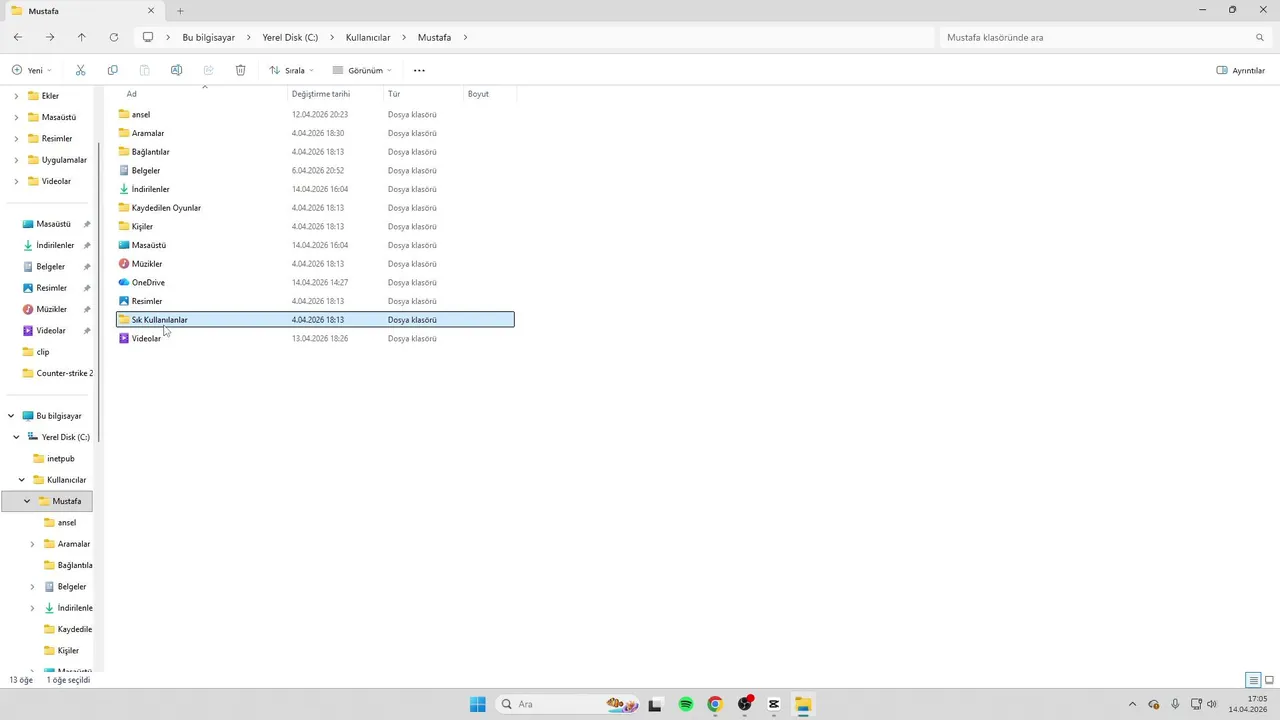Image resolution: width=1280 pixels, height=720 pixels.
Task: Open CapCut from the taskbar
Action: point(774,704)
